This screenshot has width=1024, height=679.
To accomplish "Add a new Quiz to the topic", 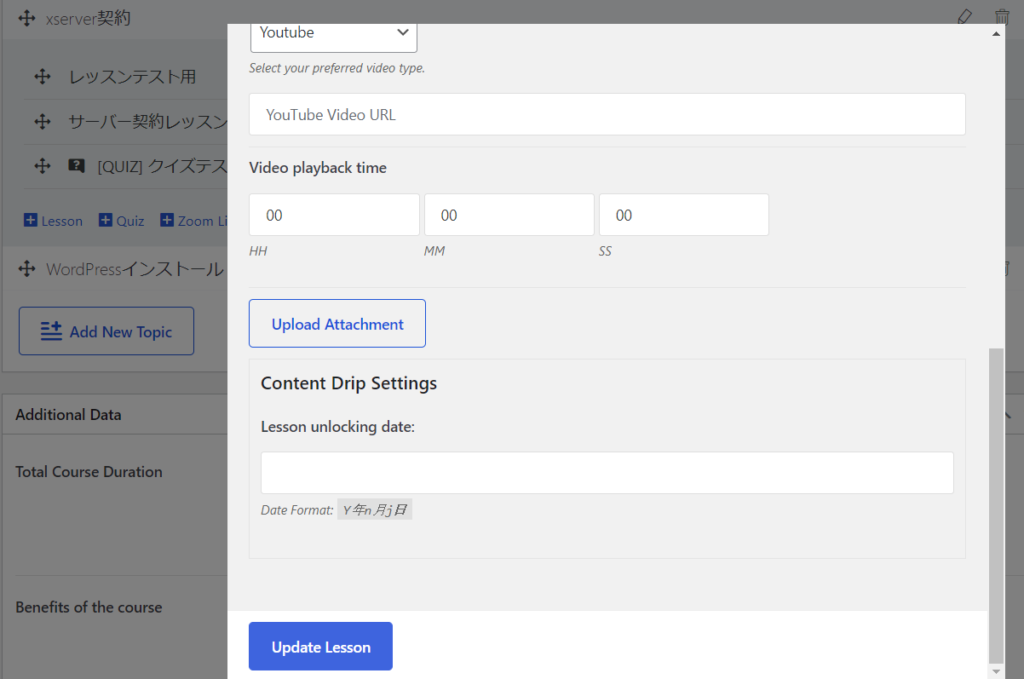I will coord(121,221).
